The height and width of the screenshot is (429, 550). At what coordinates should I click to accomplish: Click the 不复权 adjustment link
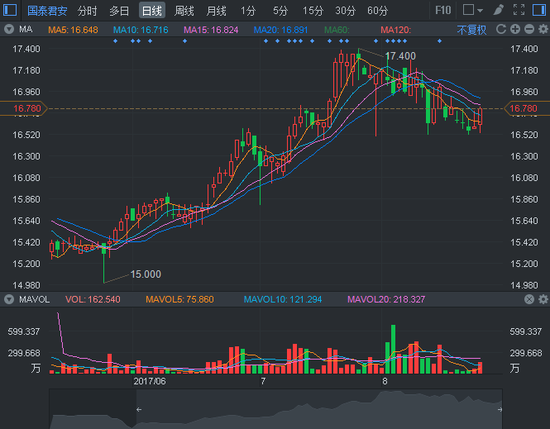tap(471, 30)
